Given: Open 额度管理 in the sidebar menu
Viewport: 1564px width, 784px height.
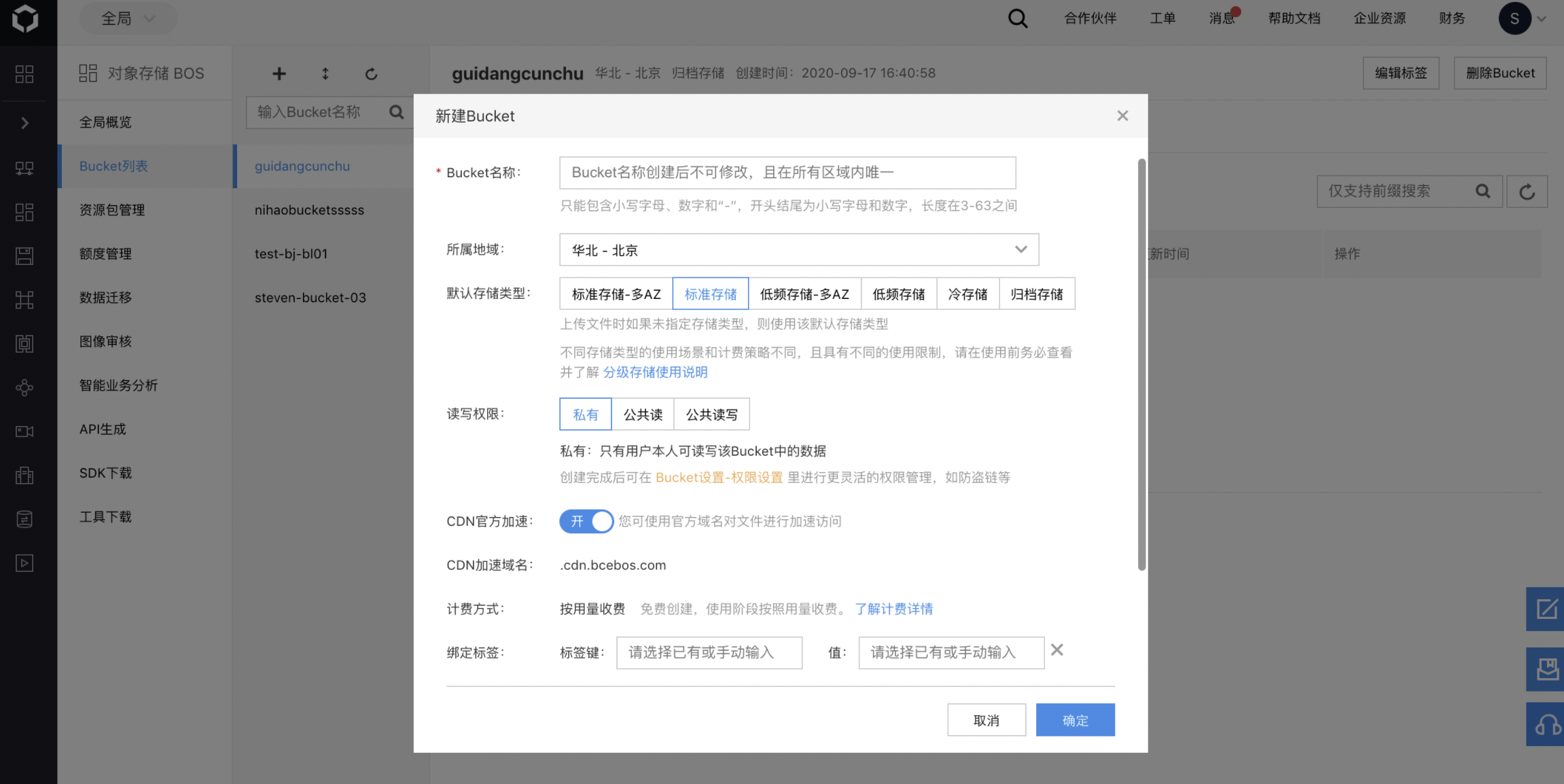Looking at the screenshot, I should pos(105,254).
